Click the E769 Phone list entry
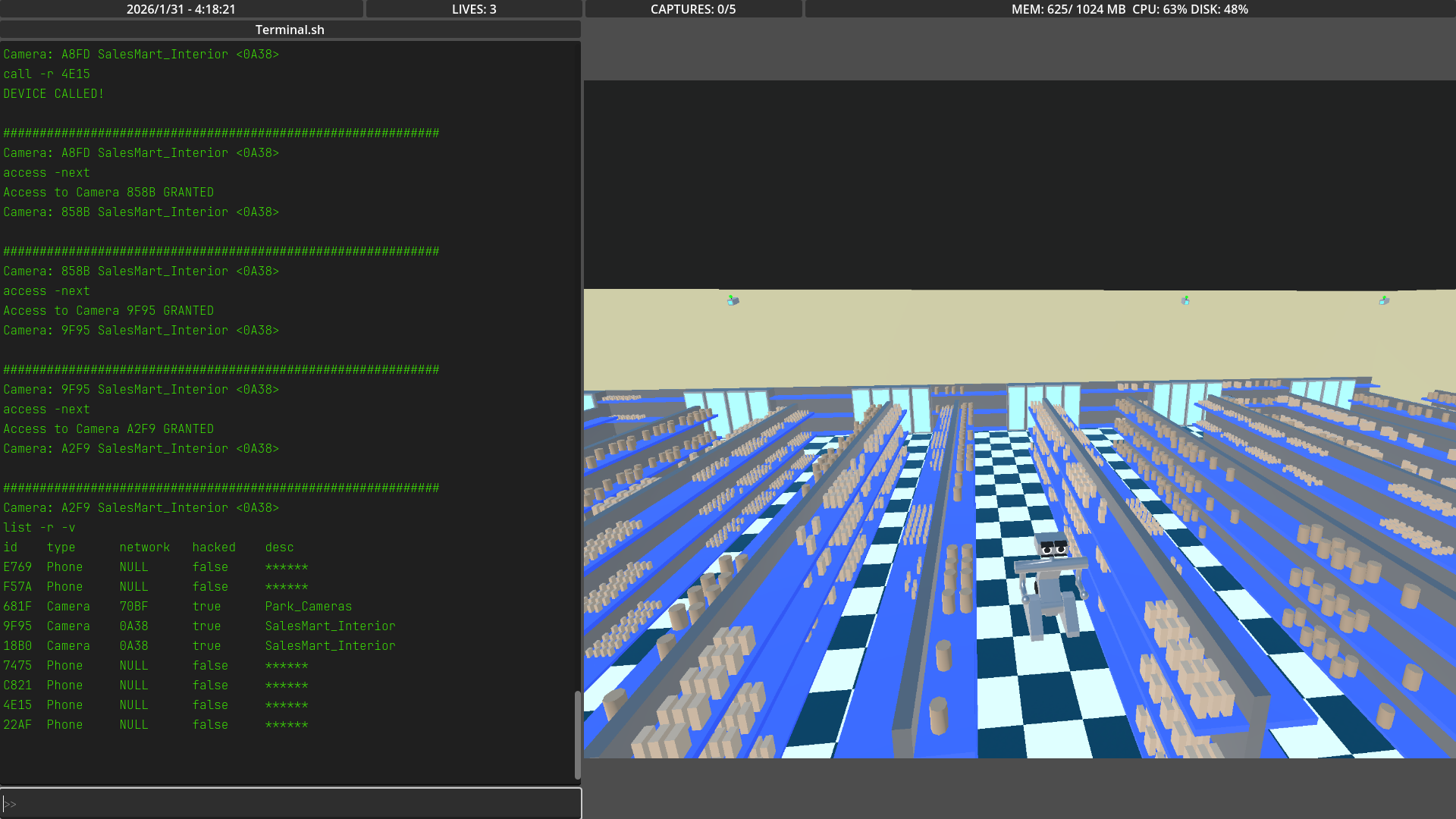The height and width of the screenshot is (819, 1456). pos(17,567)
